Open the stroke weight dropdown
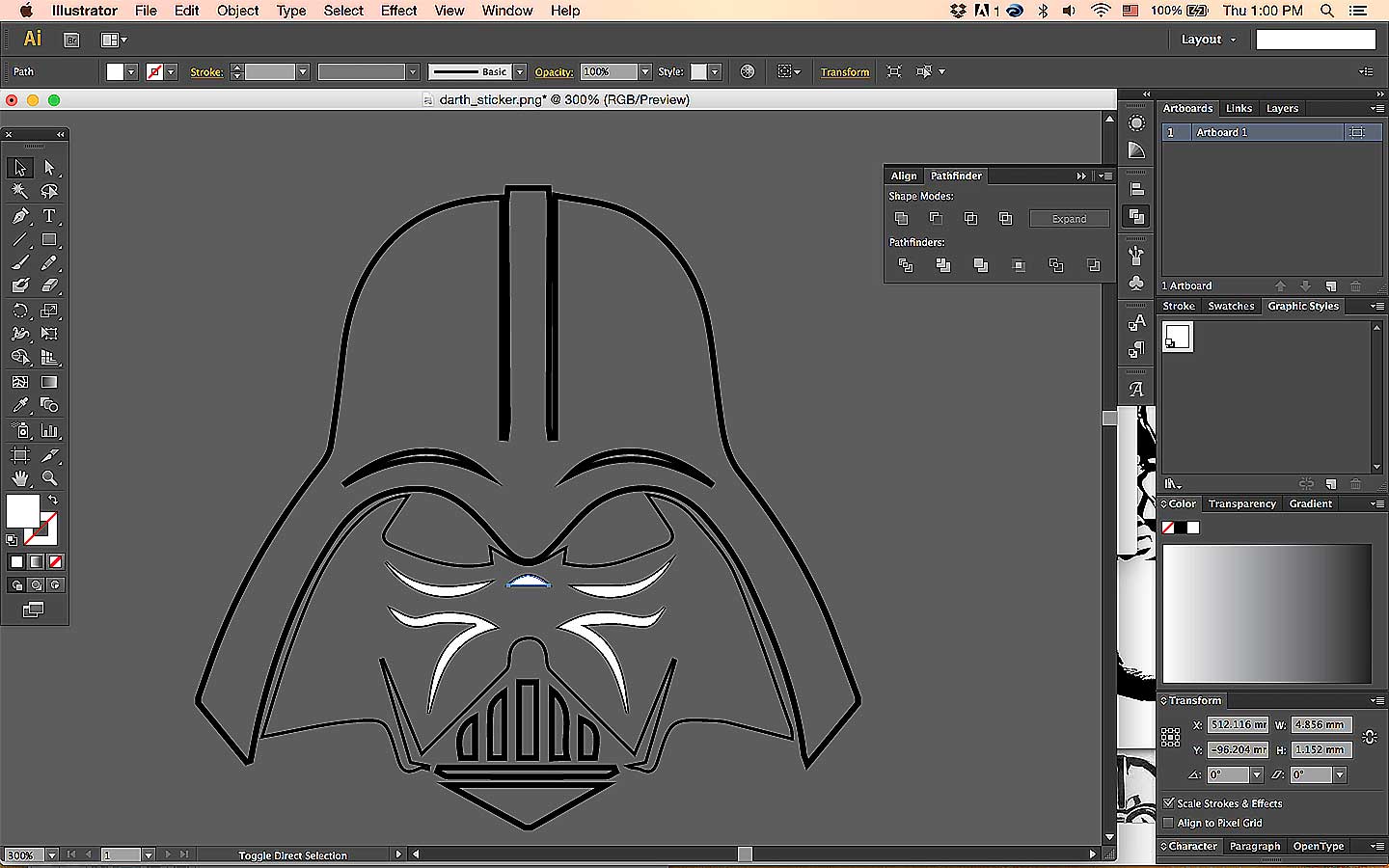Viewport: 1389px width, 868px height. pyautogui.click(x=303, y=72)
